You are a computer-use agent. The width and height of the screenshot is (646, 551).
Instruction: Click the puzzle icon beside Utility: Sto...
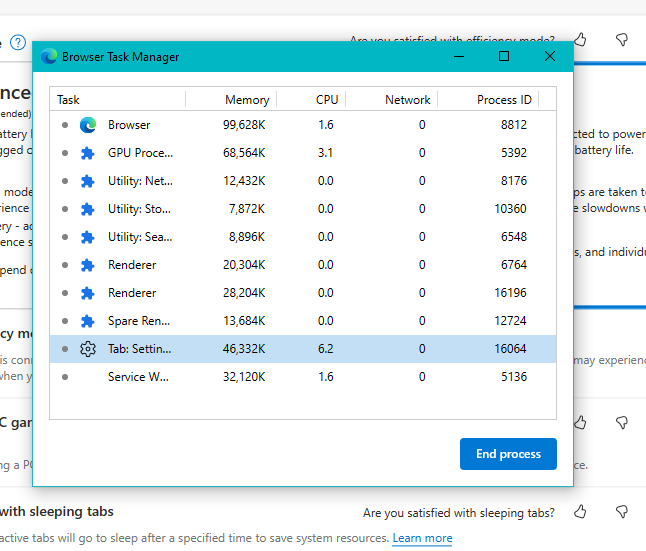pos(87,209)
